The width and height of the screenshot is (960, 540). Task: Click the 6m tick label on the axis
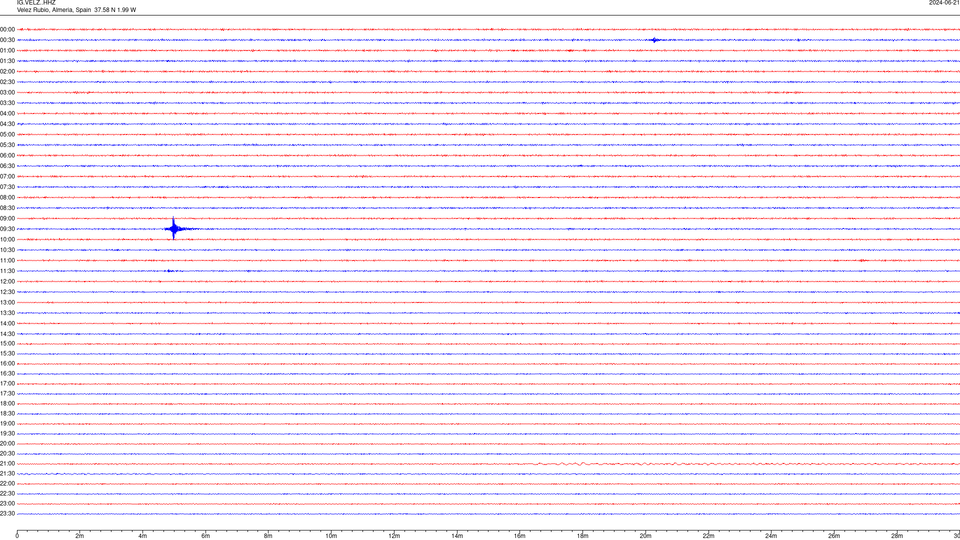pos(206,536)
